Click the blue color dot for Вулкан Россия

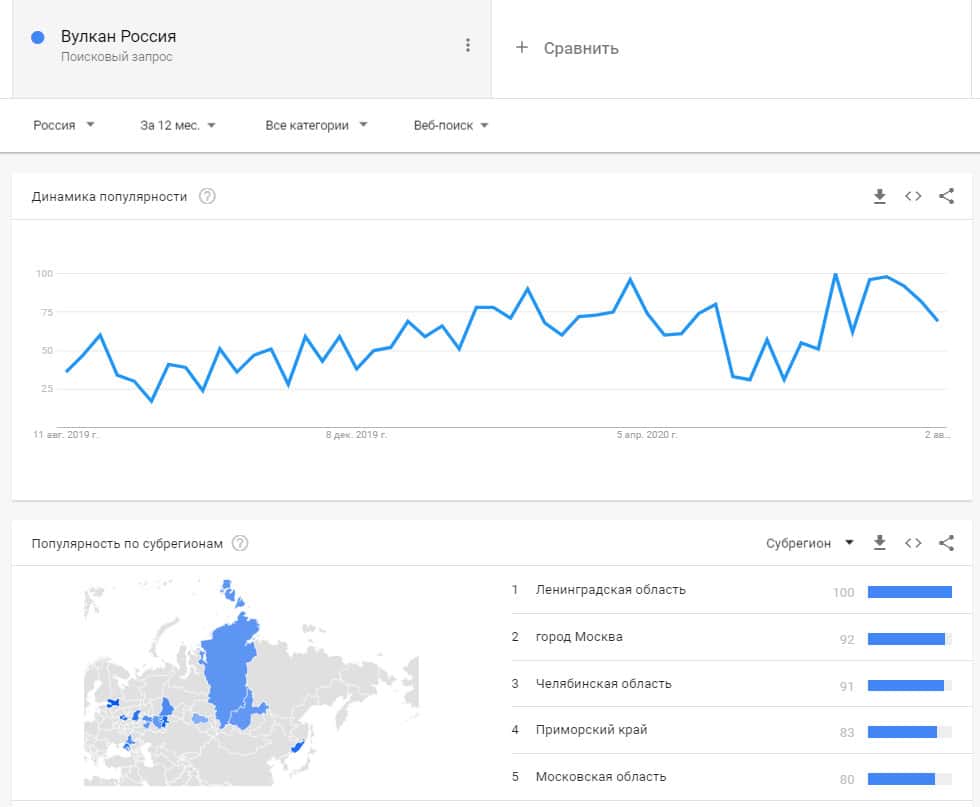(x=39, y=37)
